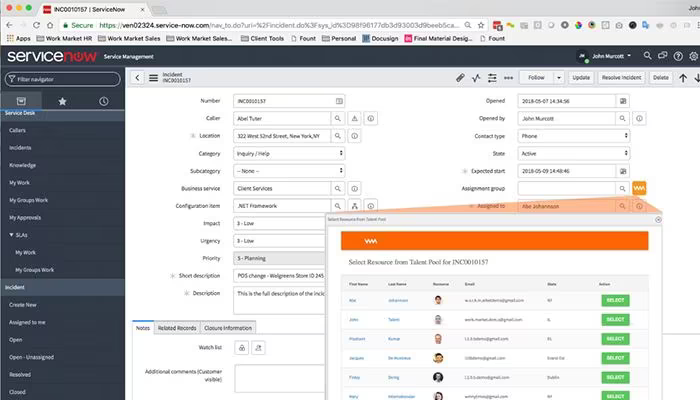Screen dimensions: 700x400
Task: Open Open - Unassigned incidents list
Action: [31, 357]
